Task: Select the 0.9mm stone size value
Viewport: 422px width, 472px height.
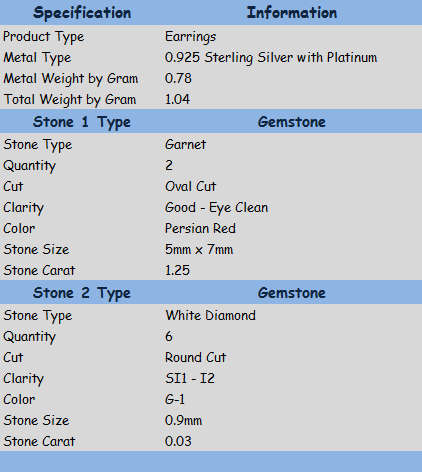Action: (x=183, y=420)
